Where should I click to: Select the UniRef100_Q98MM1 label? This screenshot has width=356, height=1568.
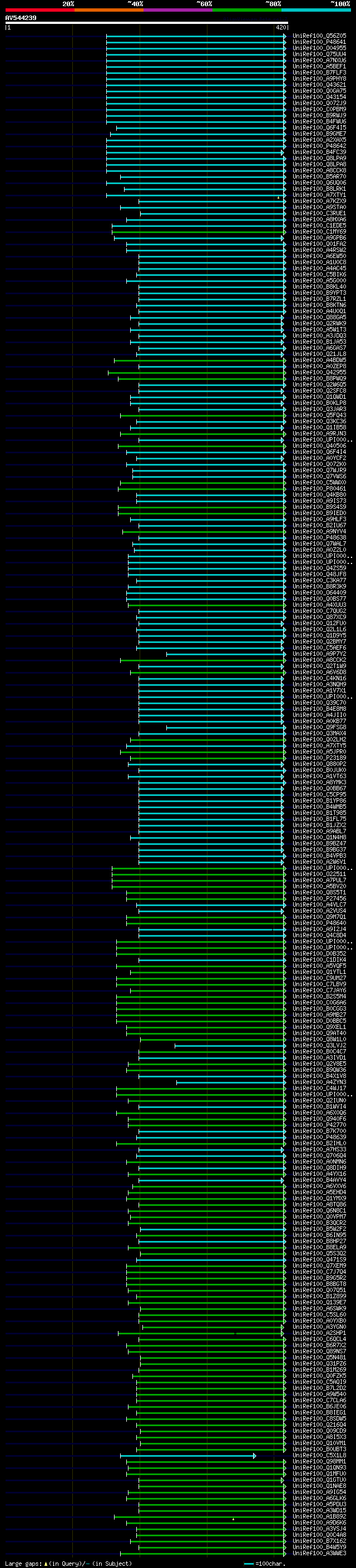coord(319,1461)
